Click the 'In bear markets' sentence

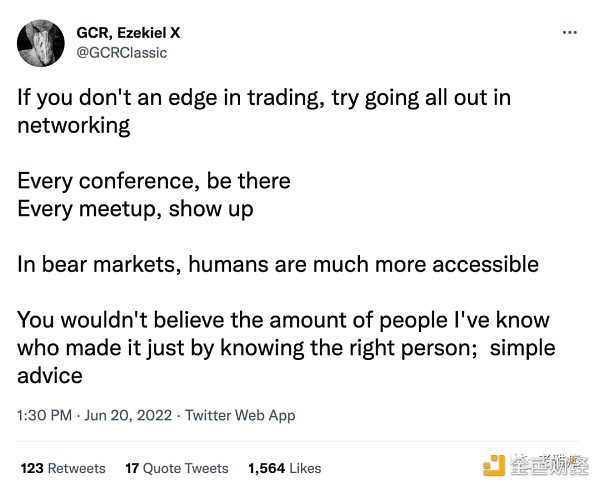click(x=278, y=264)
